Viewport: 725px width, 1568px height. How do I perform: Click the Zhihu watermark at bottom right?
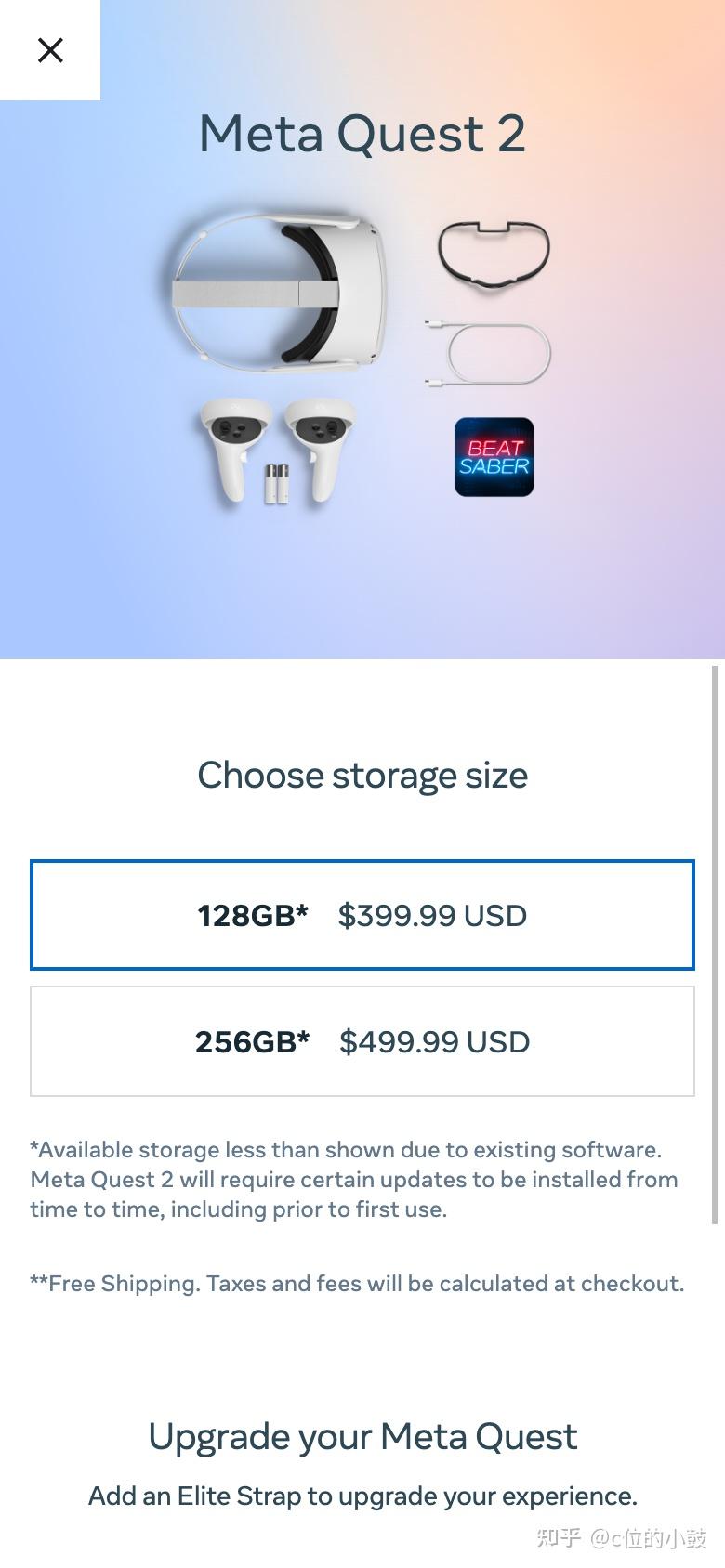click(x=621, y=1538)
